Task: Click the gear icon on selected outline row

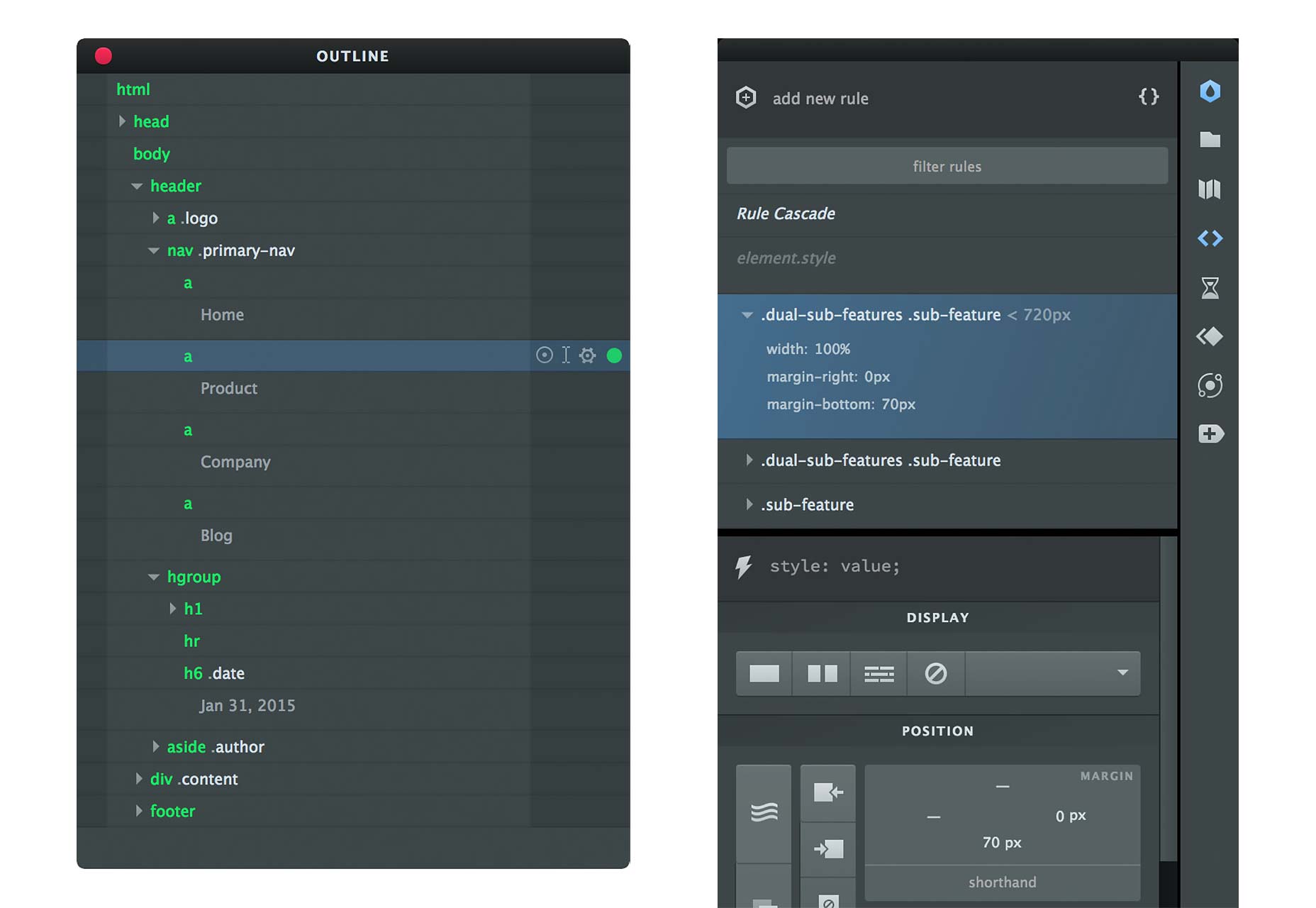Action: coord(587,355)
